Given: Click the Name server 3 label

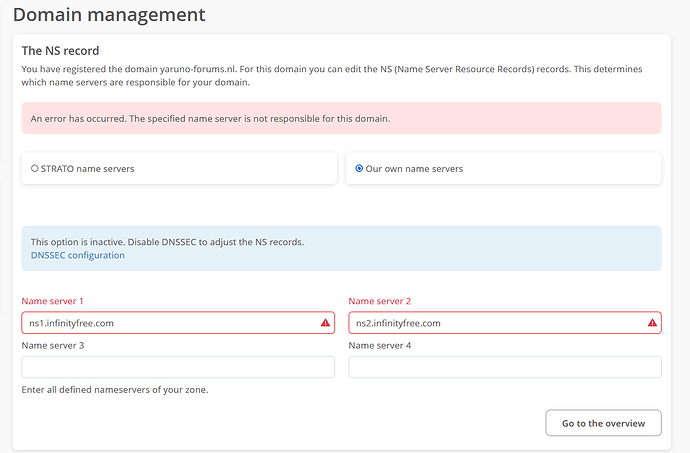Looking at the screenshot, I should pyautogui.click(x=53, y=346).
